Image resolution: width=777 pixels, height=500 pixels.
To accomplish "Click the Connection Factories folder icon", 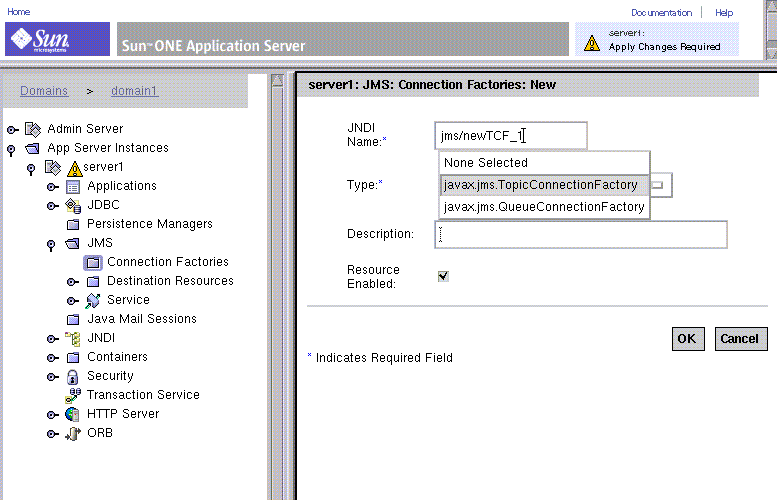I will [x=93, y=263].
